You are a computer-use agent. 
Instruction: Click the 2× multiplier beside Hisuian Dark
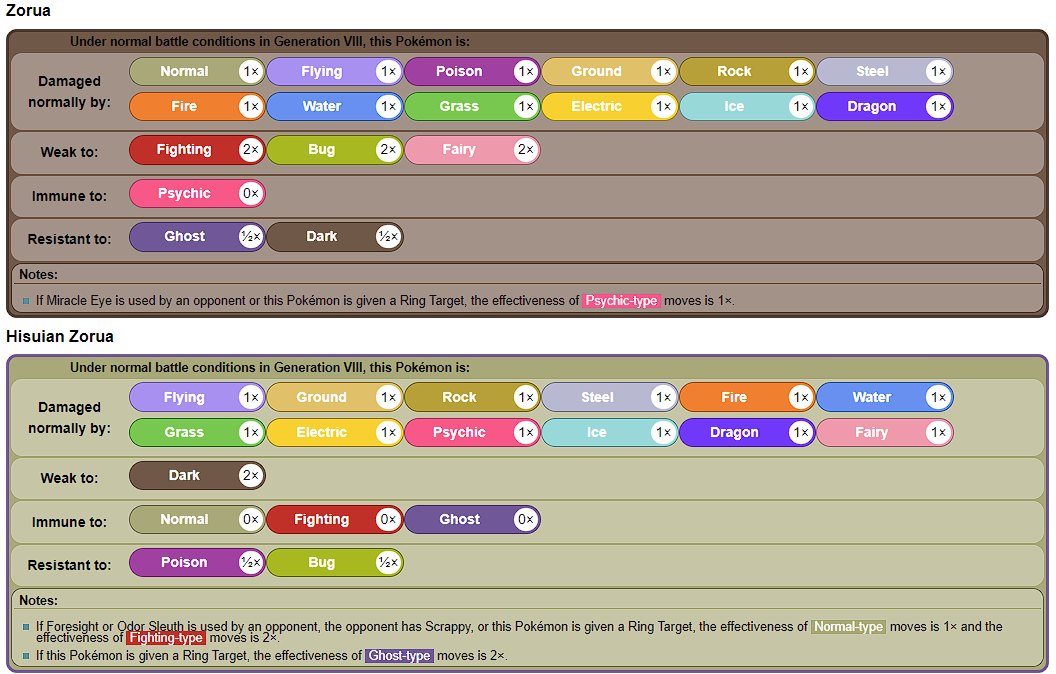251,476
